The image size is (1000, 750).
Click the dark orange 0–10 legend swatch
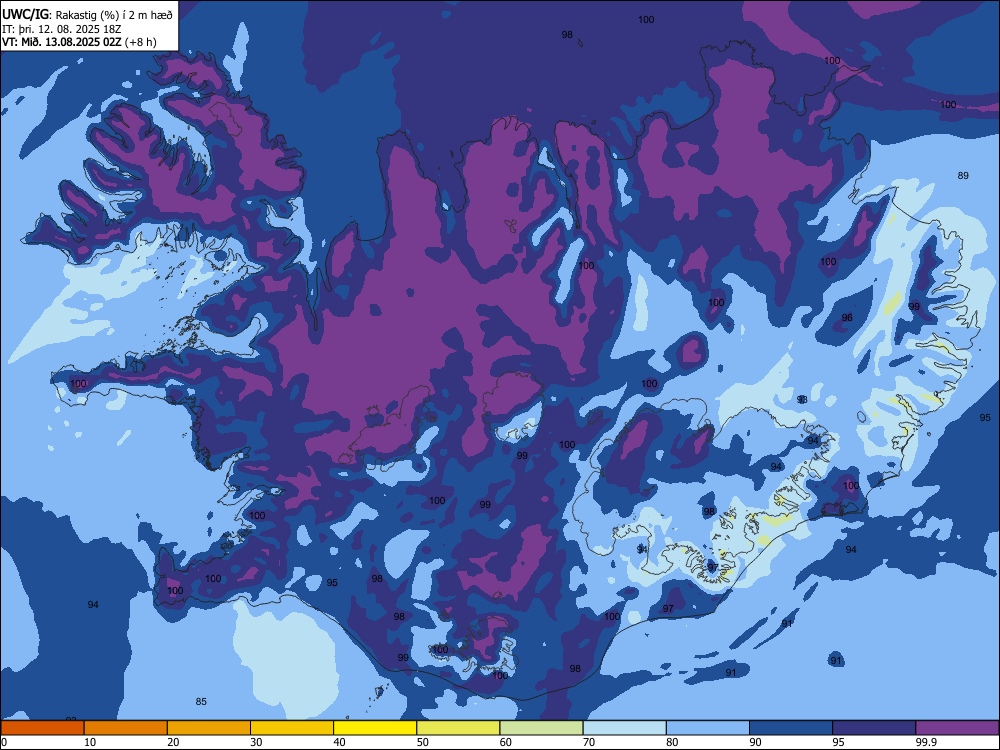tap(42, 728)
